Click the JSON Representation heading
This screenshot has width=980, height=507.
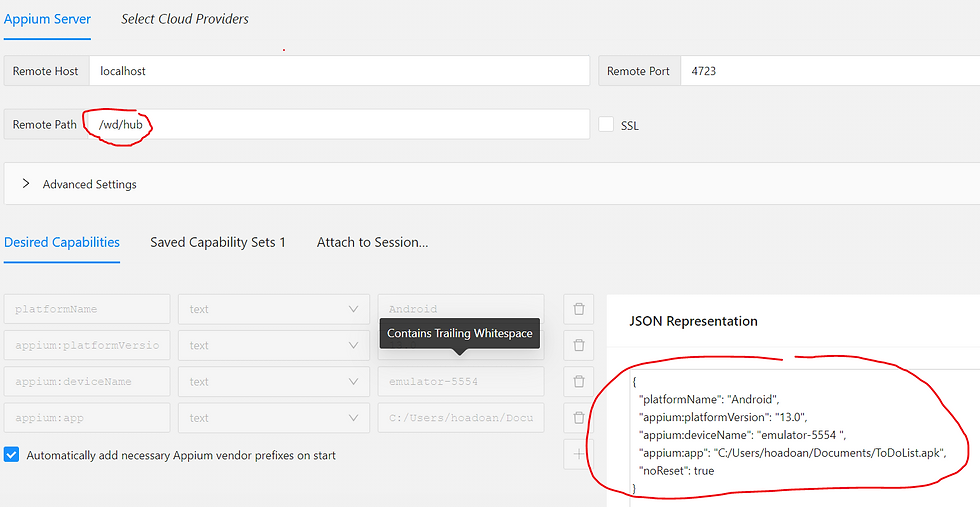pyautogui.click(x=693, y=321)
